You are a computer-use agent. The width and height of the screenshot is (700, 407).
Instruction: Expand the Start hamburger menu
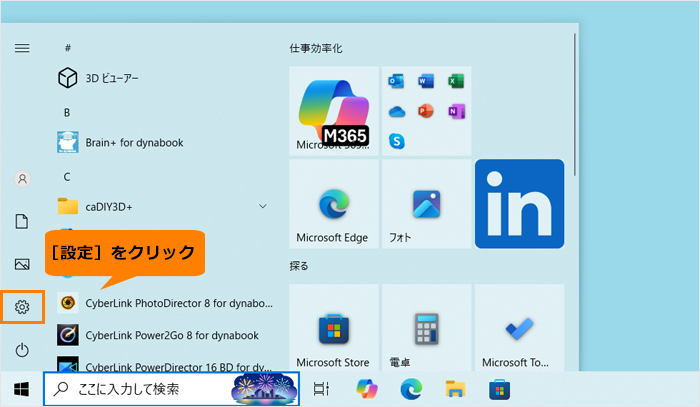(x=22, y=48)
